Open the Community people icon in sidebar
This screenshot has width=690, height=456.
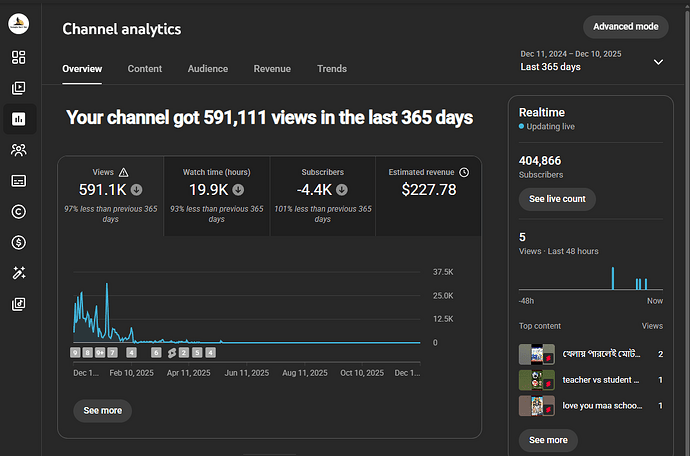[18, 150]
